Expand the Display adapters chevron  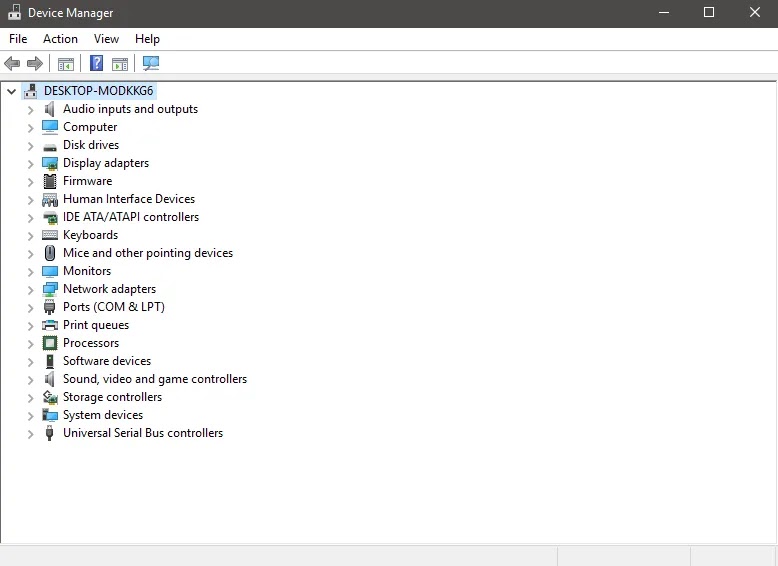pyautogui.click(x=30, y=164)
